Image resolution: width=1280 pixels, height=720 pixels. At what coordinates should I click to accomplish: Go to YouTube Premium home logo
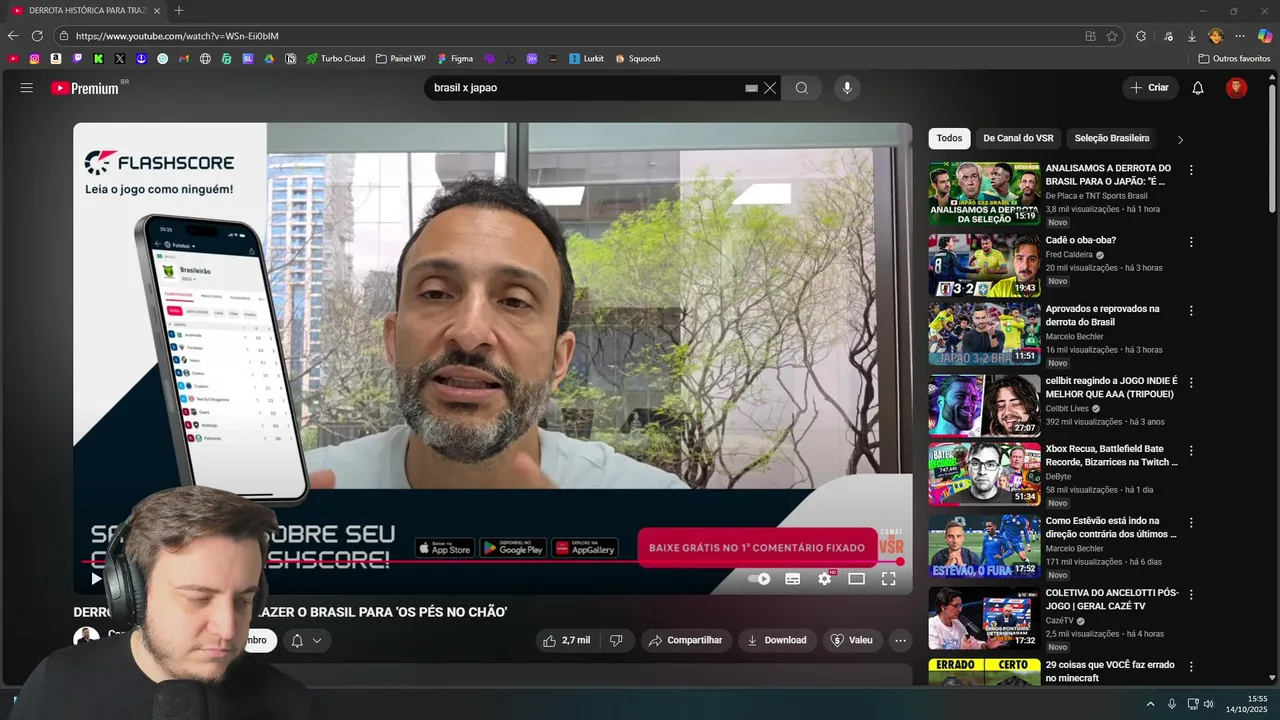coord(85,88)
